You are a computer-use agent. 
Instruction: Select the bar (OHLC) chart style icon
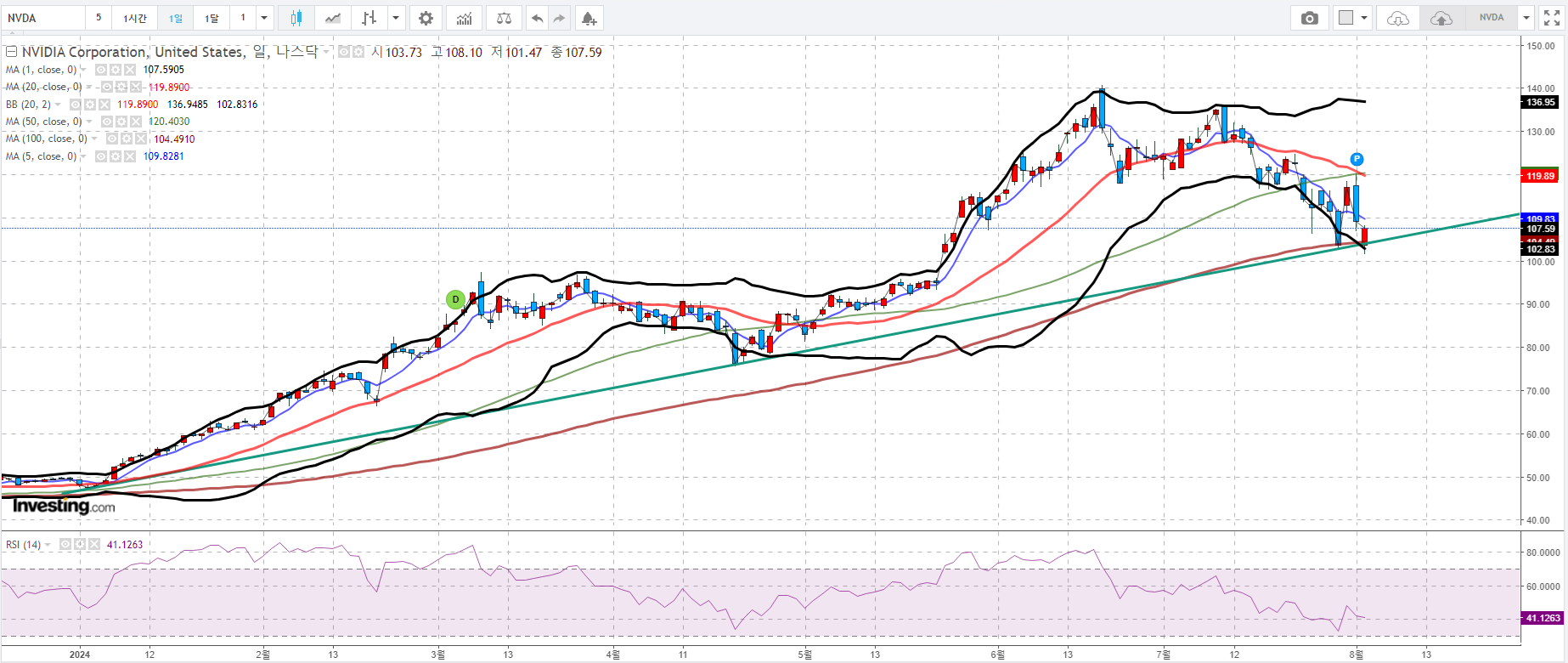(369, 18)
